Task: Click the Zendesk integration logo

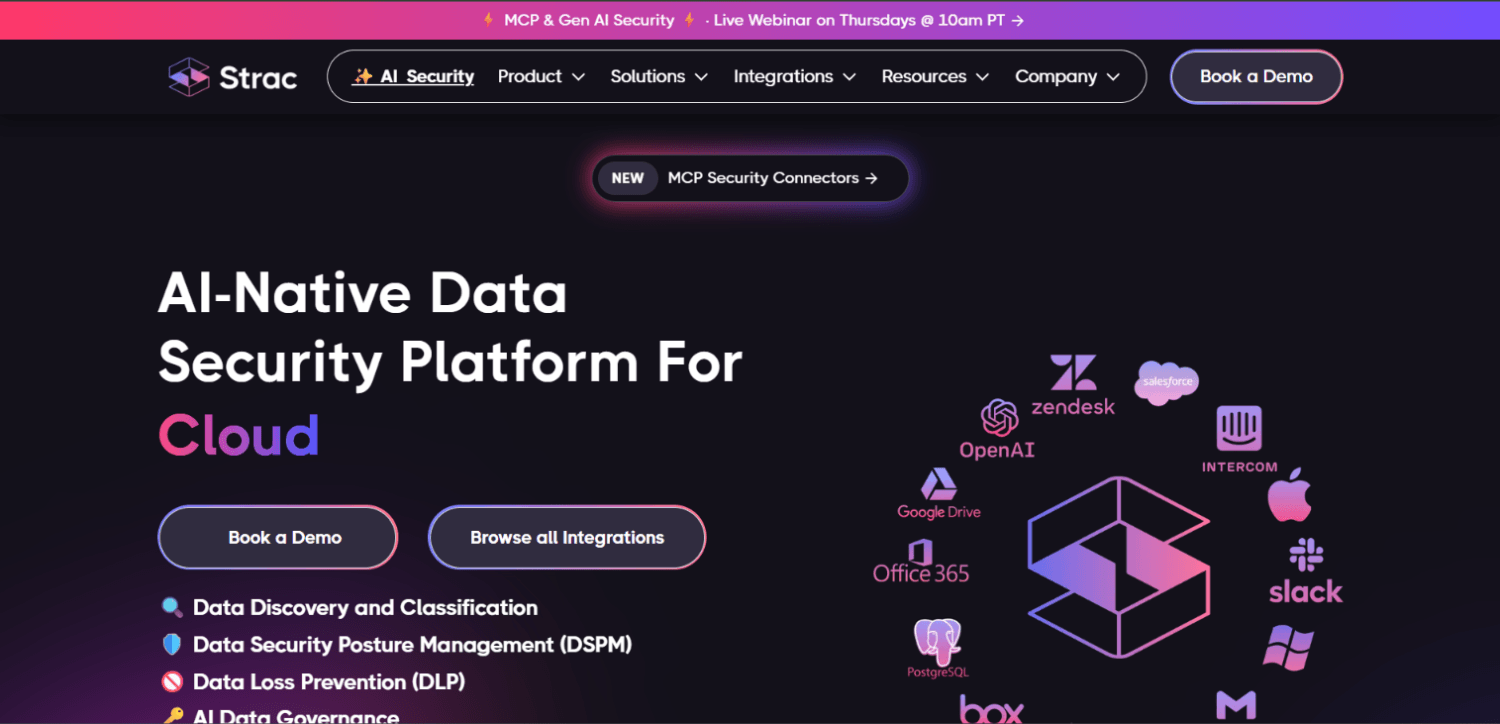Action: (1073, 385)
